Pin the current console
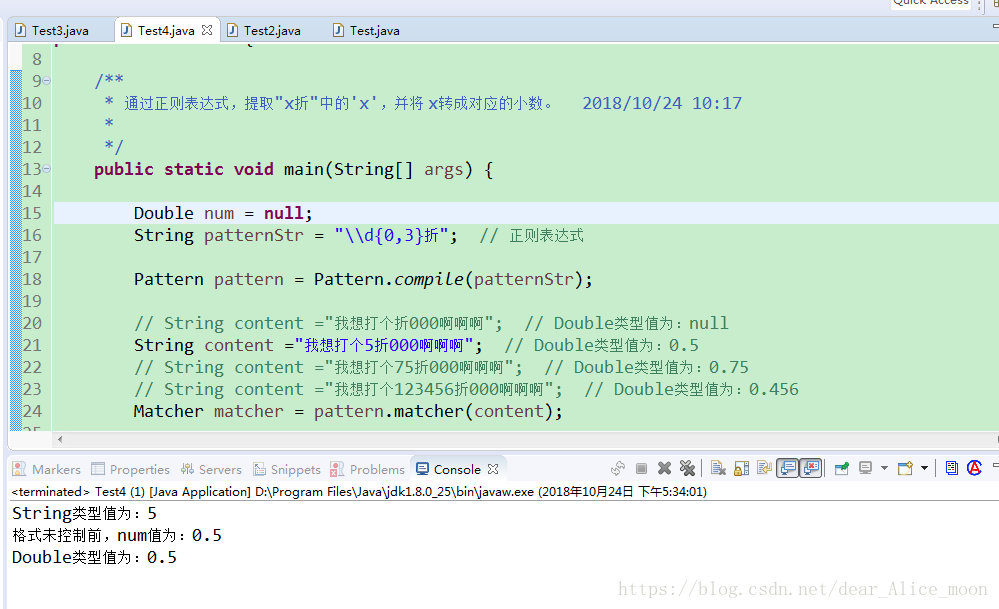The height and width of the screenshot is (609, 999). click(842, 468)
